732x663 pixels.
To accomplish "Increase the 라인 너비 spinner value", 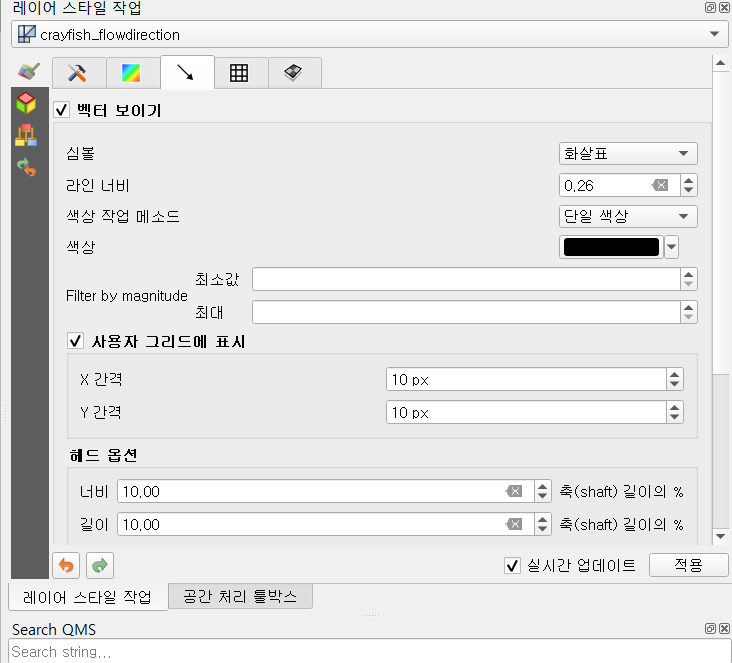I will [688, 180].
